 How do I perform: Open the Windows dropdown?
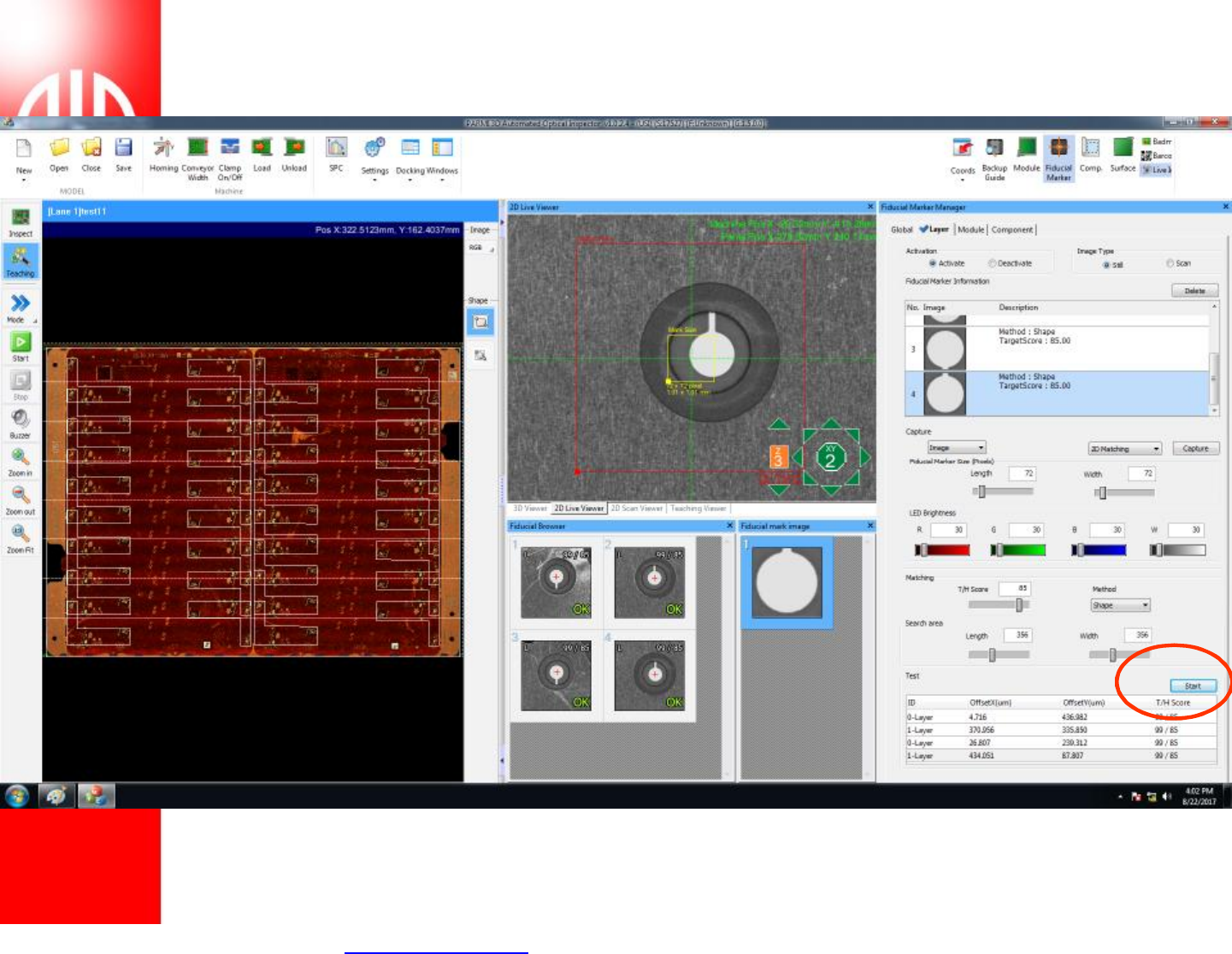tap(442, 180)
